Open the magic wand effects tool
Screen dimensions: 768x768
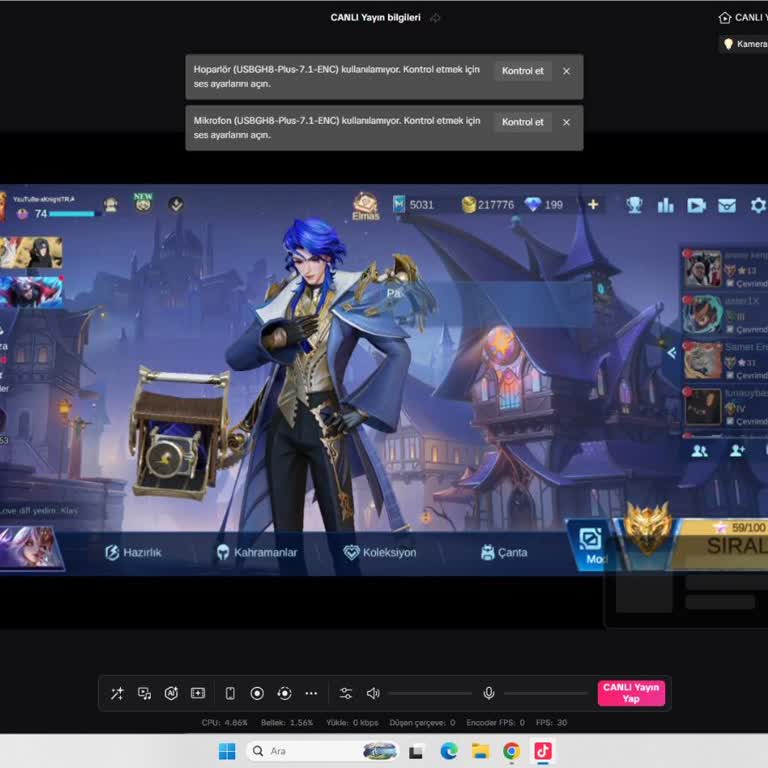click(117, 693)
